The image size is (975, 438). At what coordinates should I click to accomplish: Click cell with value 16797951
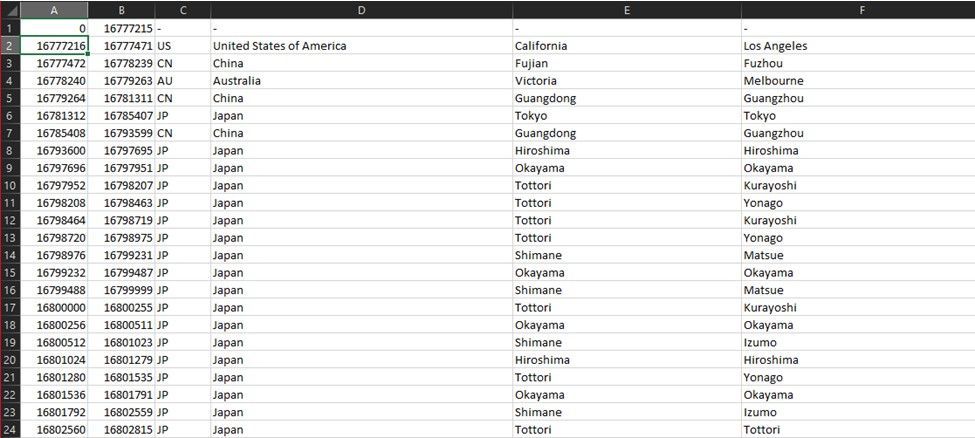[x=121, y=167]
